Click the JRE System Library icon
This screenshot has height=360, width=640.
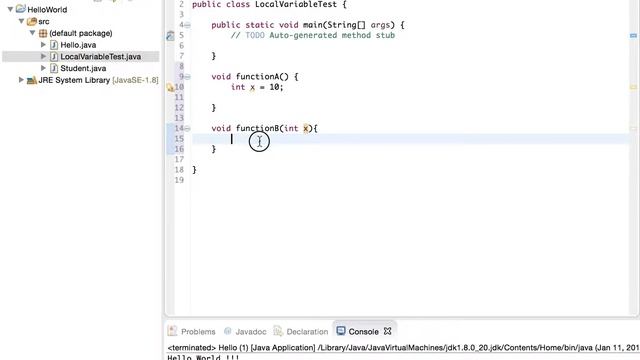pyautogui.click(x=32, y=80)
